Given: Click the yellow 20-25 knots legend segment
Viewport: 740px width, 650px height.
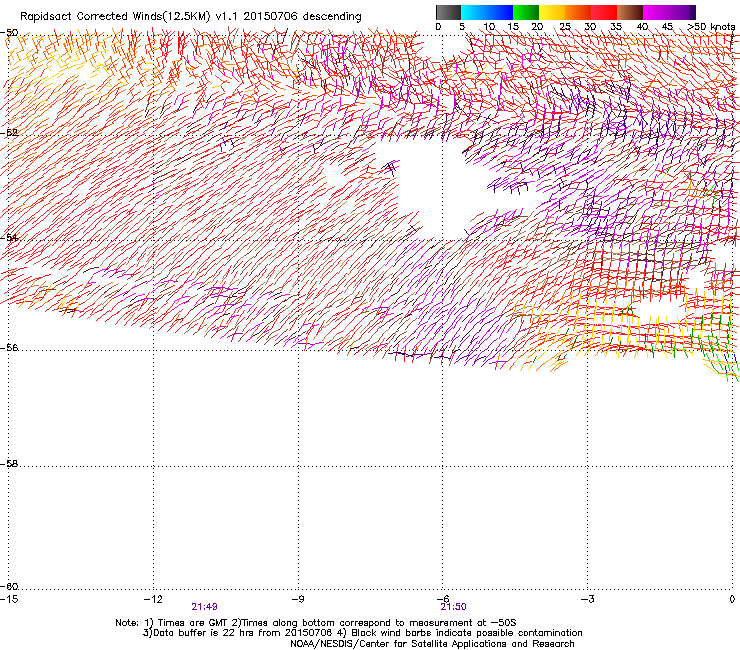Looking at the screenshot, I should point(552,12).
